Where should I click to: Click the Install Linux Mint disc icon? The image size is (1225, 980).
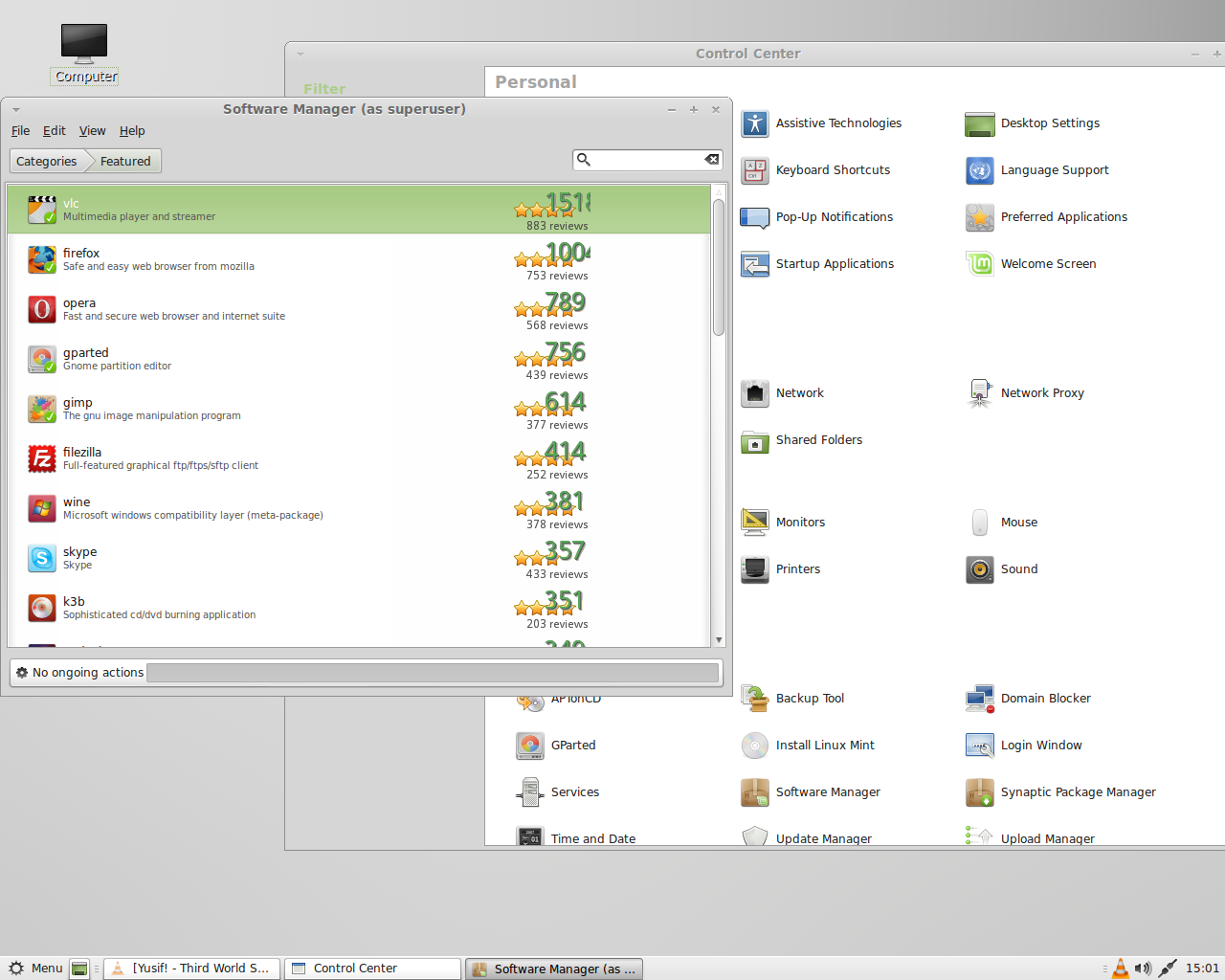tap(755, 746)
